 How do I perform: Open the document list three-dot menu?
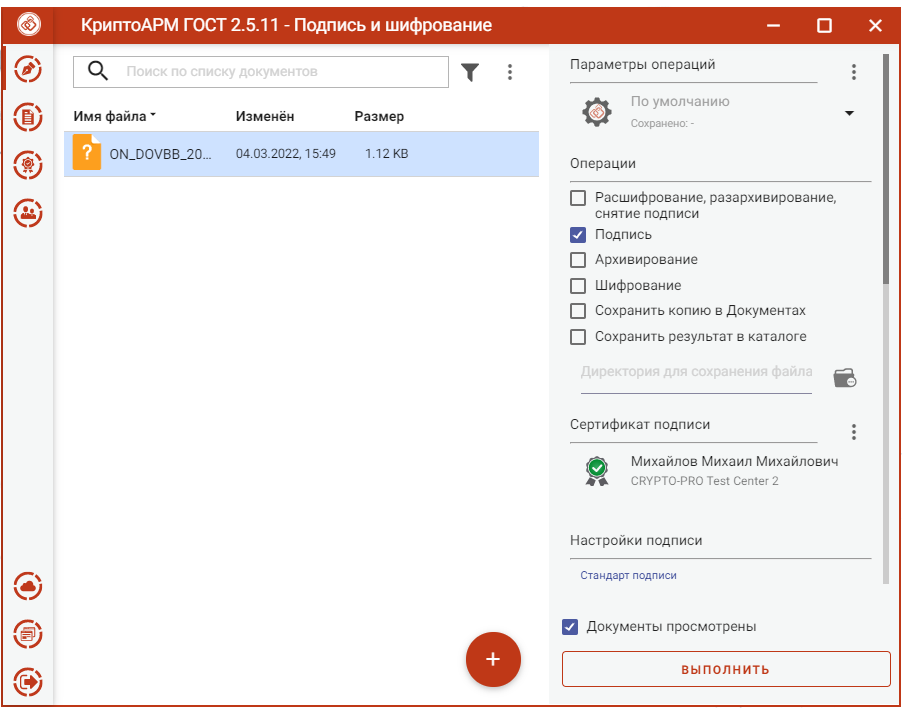click(x=510, y=72)
